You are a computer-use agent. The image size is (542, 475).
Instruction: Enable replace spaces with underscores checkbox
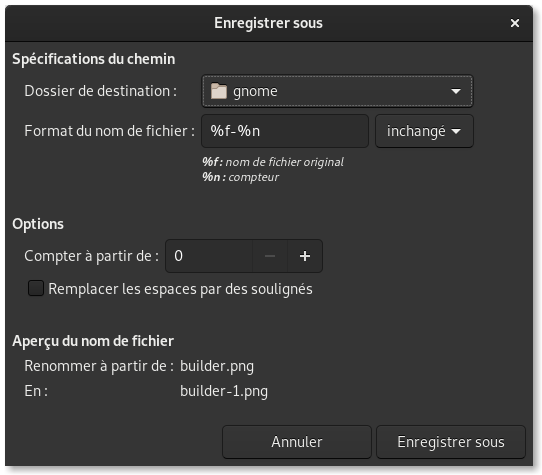[x=36, y=288]
